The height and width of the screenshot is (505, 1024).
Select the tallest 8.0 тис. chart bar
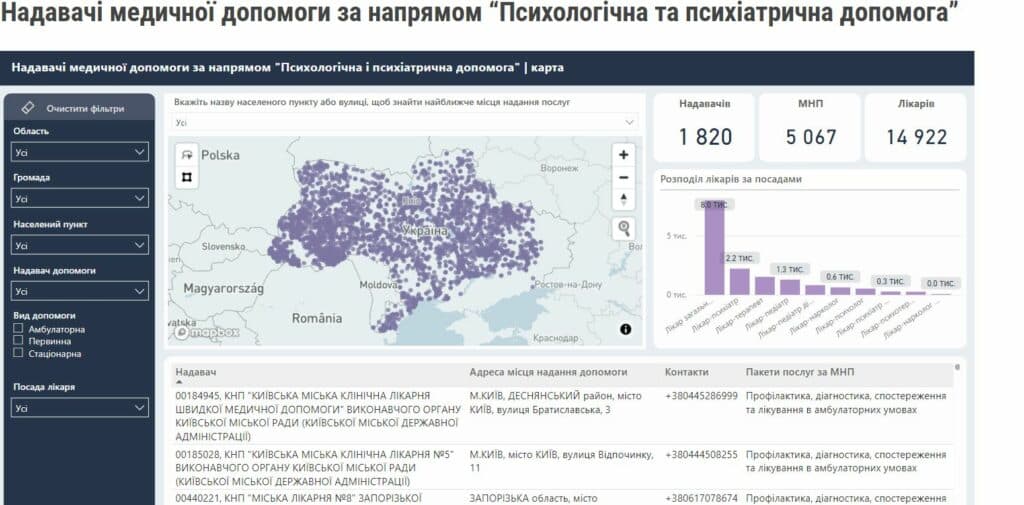tap(714, 248)
